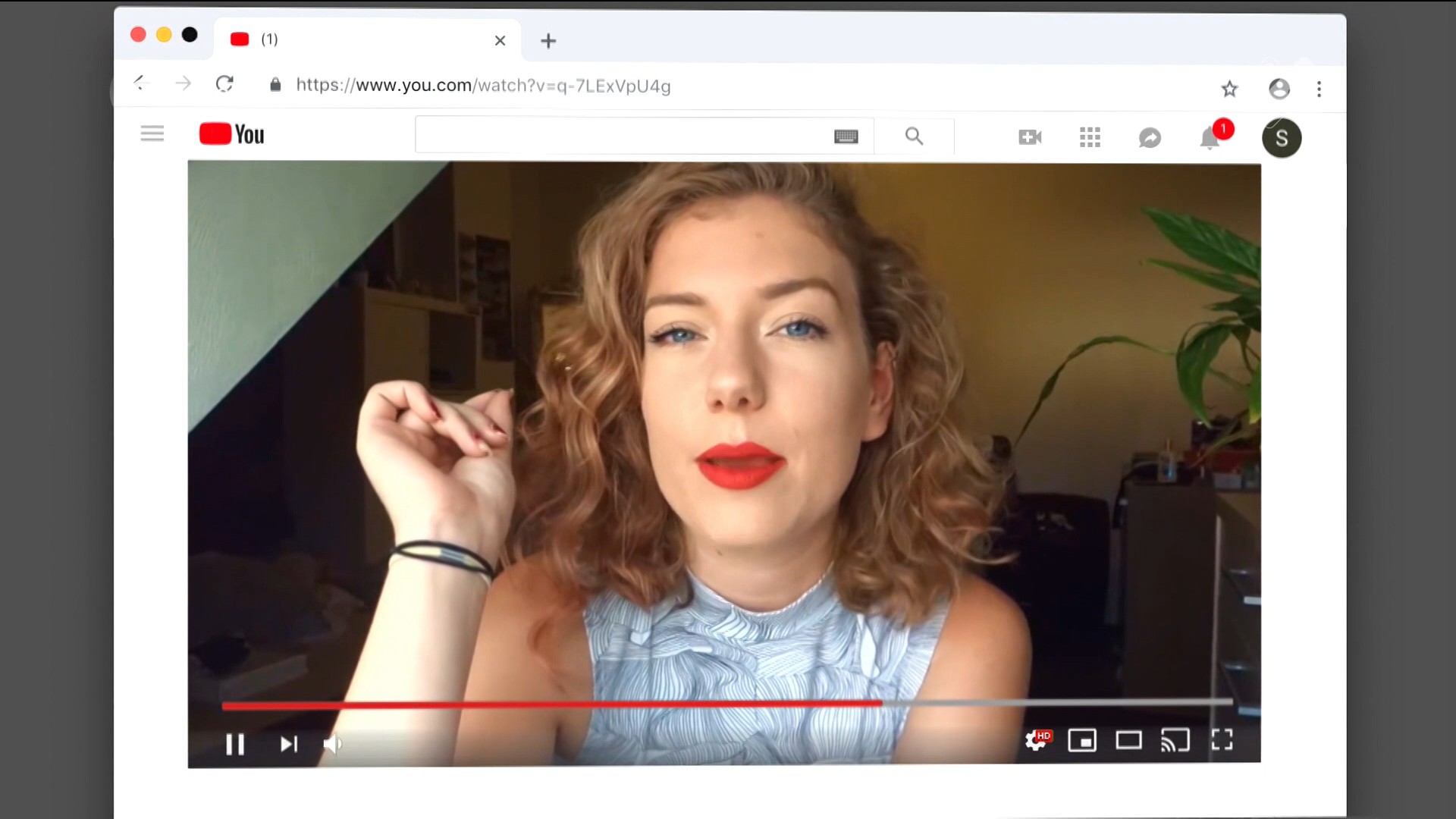Viewport: 1456px width, 819px height.
Task: Click the video progress bar
Action: coord(726,704)
